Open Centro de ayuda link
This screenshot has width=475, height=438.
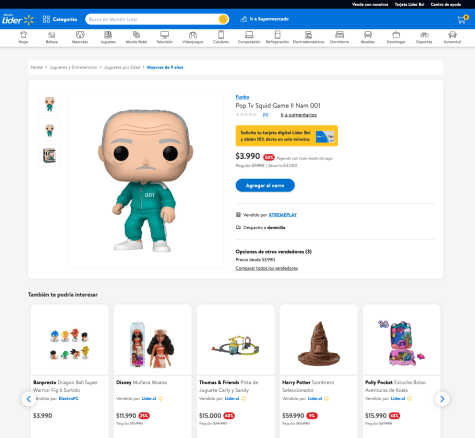coord(446,4)
